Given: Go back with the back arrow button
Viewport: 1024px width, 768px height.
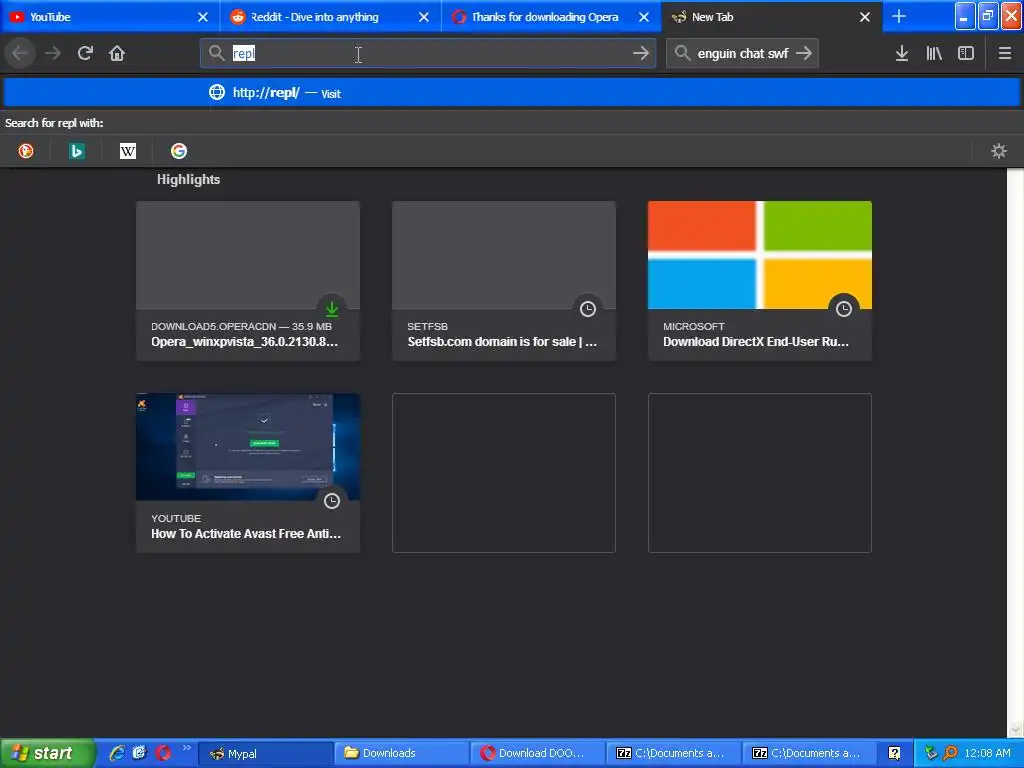Looking at the screenshot, I should pos(20,53).
